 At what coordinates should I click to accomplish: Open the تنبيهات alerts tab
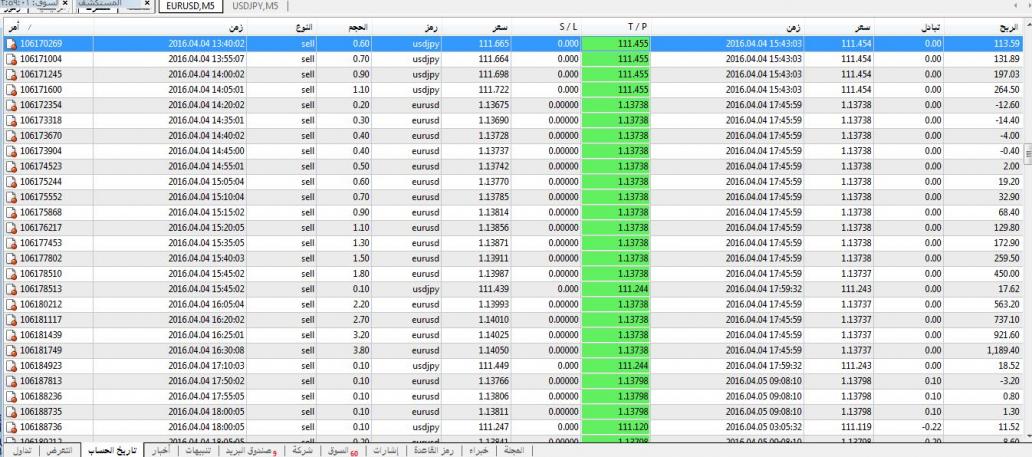point(198,451)
